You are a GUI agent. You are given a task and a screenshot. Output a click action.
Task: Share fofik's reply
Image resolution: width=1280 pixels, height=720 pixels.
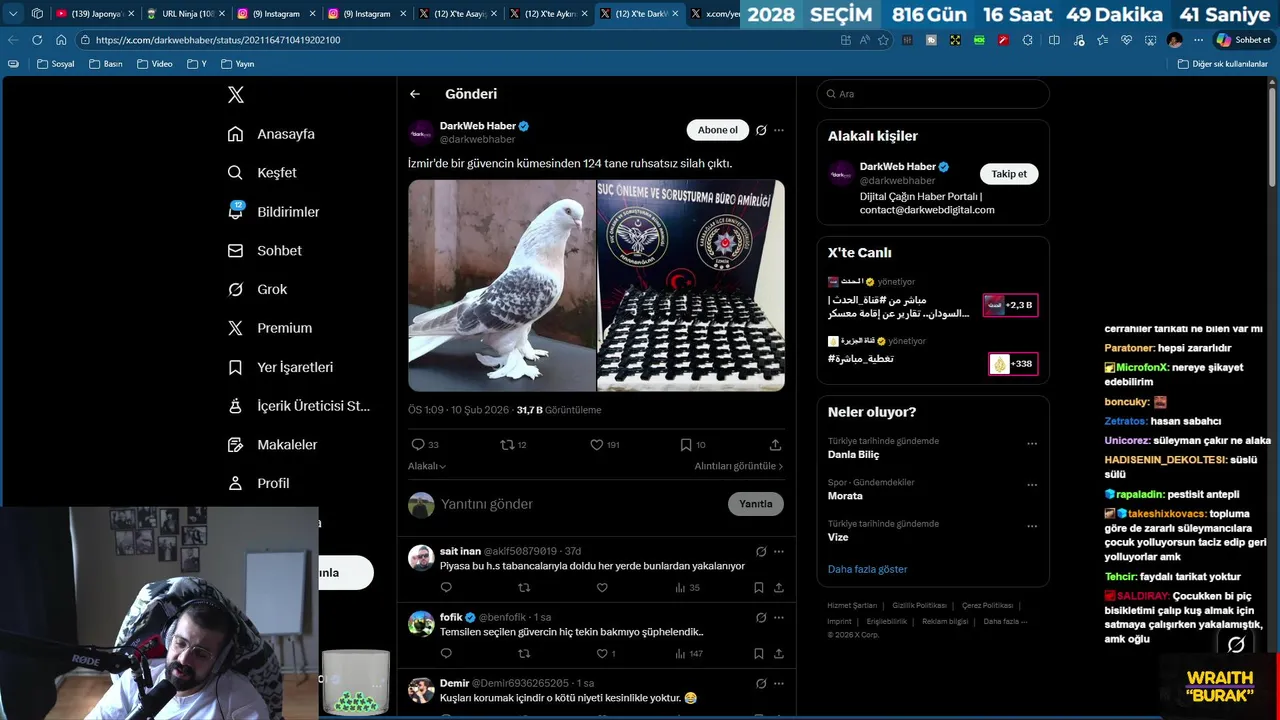(x=779, y=654)
